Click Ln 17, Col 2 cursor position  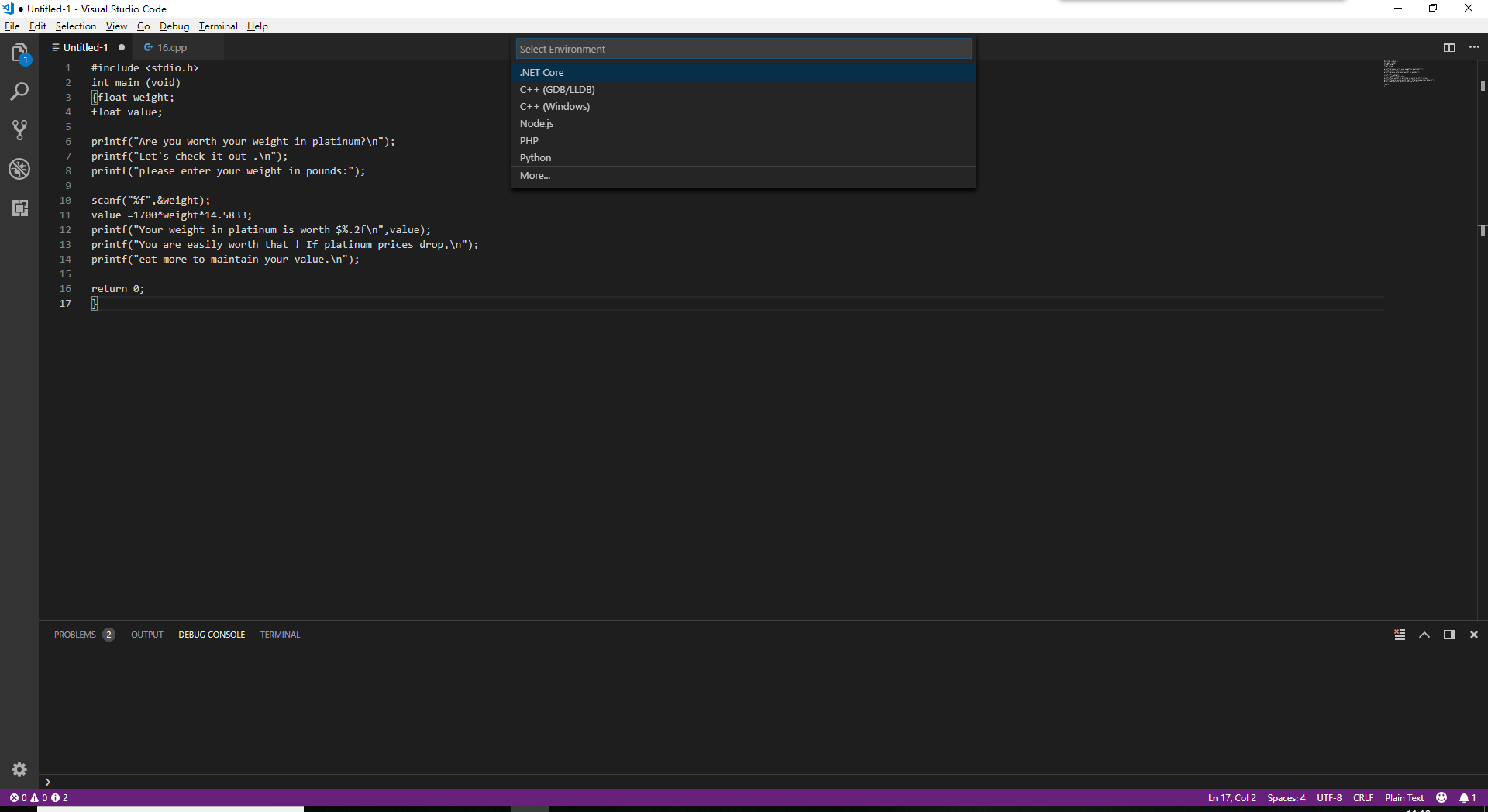pos(1231,797)
